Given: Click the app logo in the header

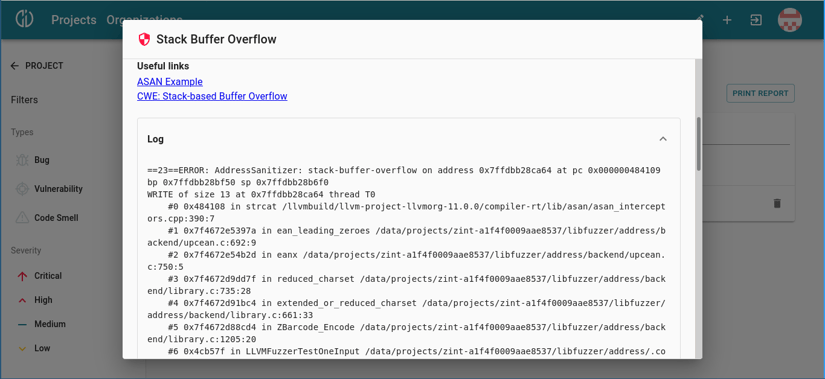Looking at the screenshot, I should [24, 20].
